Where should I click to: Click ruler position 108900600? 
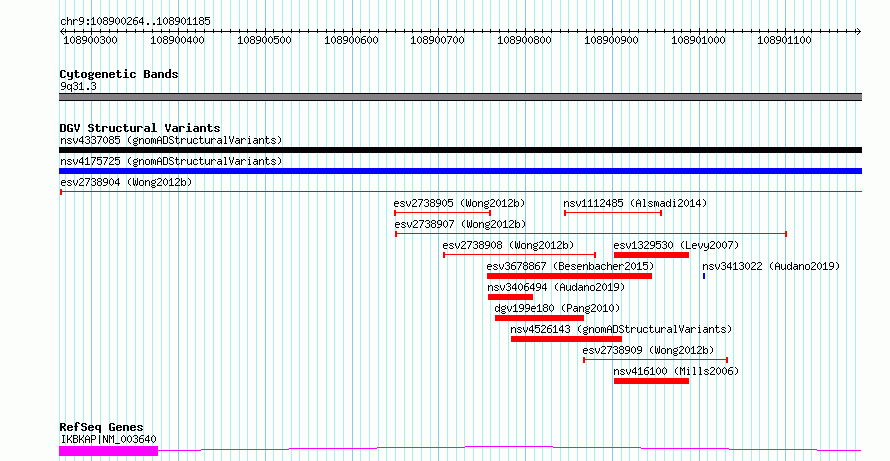tap(351, 40)
